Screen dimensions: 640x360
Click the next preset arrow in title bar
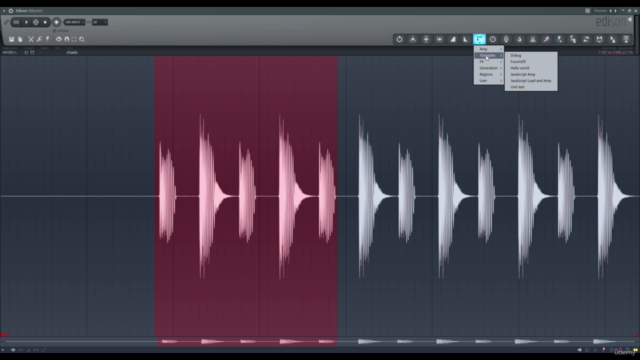pyautogui.click(x=616, y=11)
